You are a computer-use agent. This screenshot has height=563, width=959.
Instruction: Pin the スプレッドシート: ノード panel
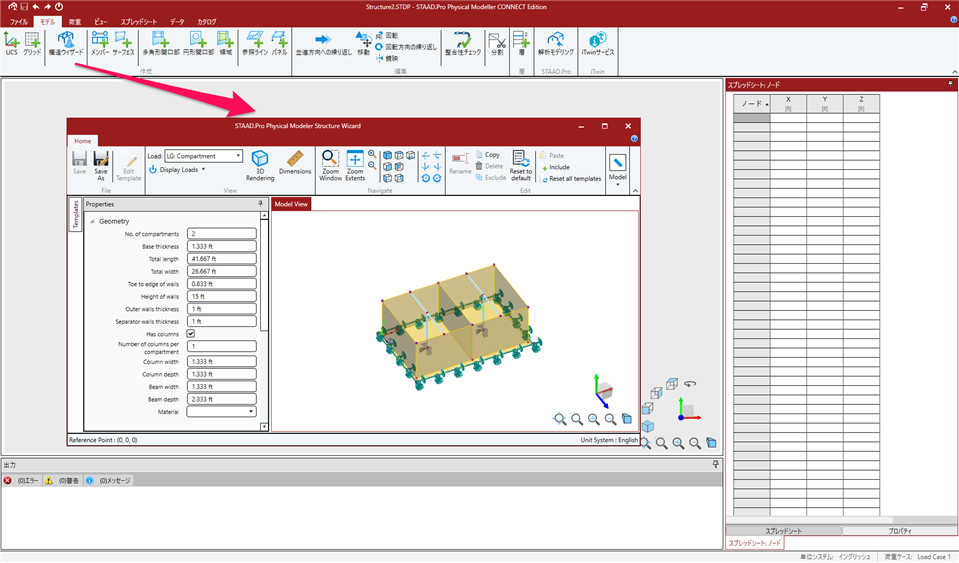click(950, 84)
